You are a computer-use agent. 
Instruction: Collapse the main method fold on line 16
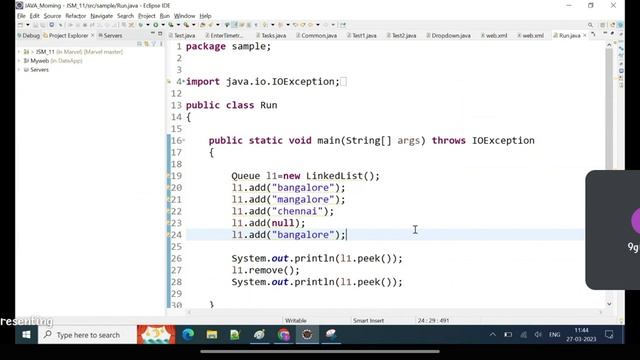click(183, 140)
